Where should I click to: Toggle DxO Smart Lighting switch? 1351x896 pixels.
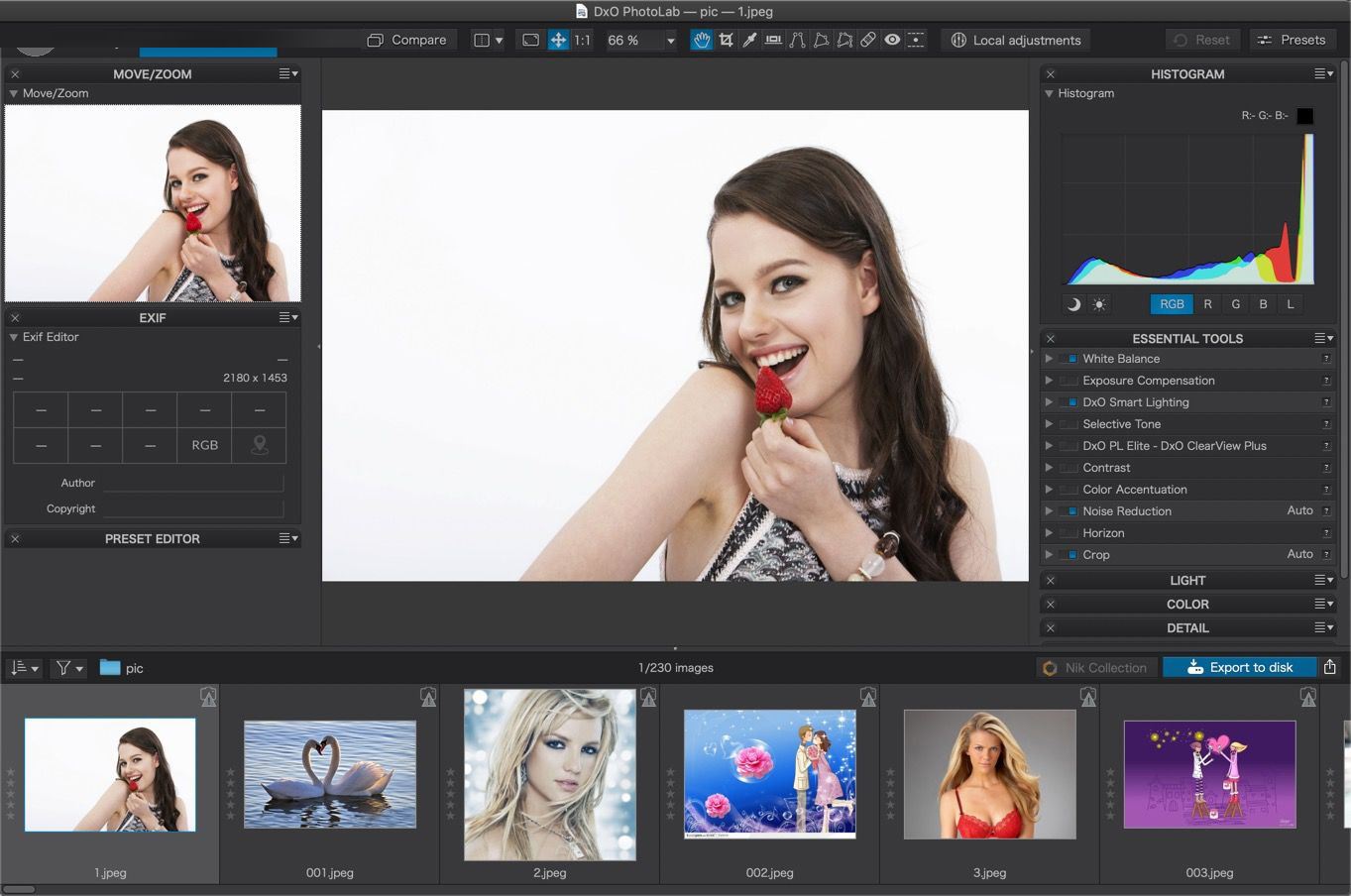(1069, 402)
